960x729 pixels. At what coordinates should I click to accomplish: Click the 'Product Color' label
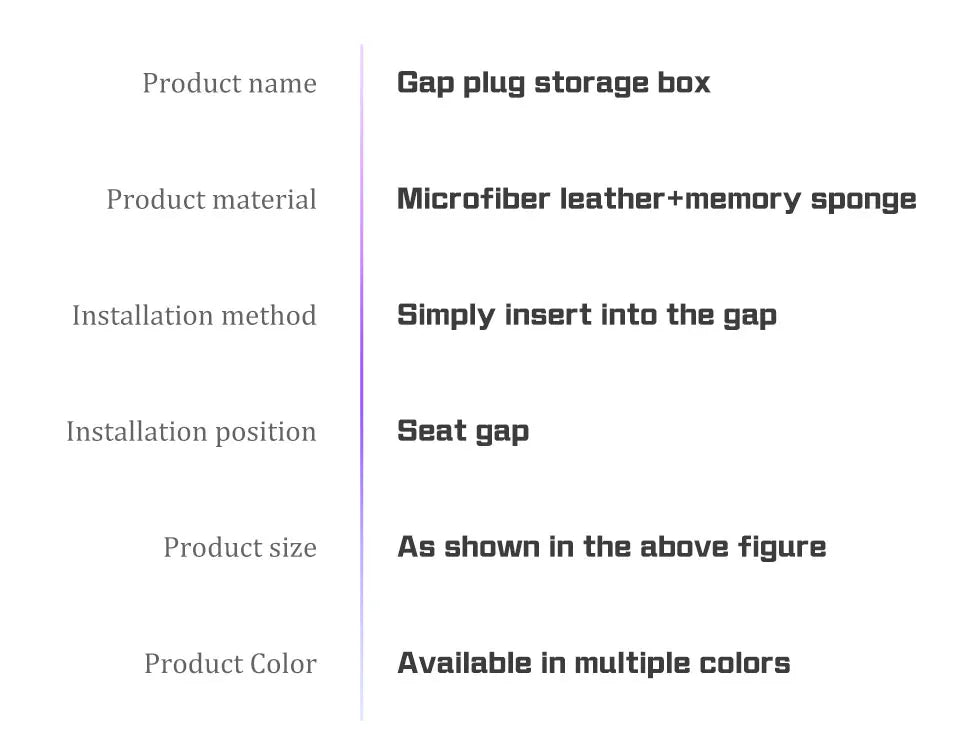click(230, 664)
